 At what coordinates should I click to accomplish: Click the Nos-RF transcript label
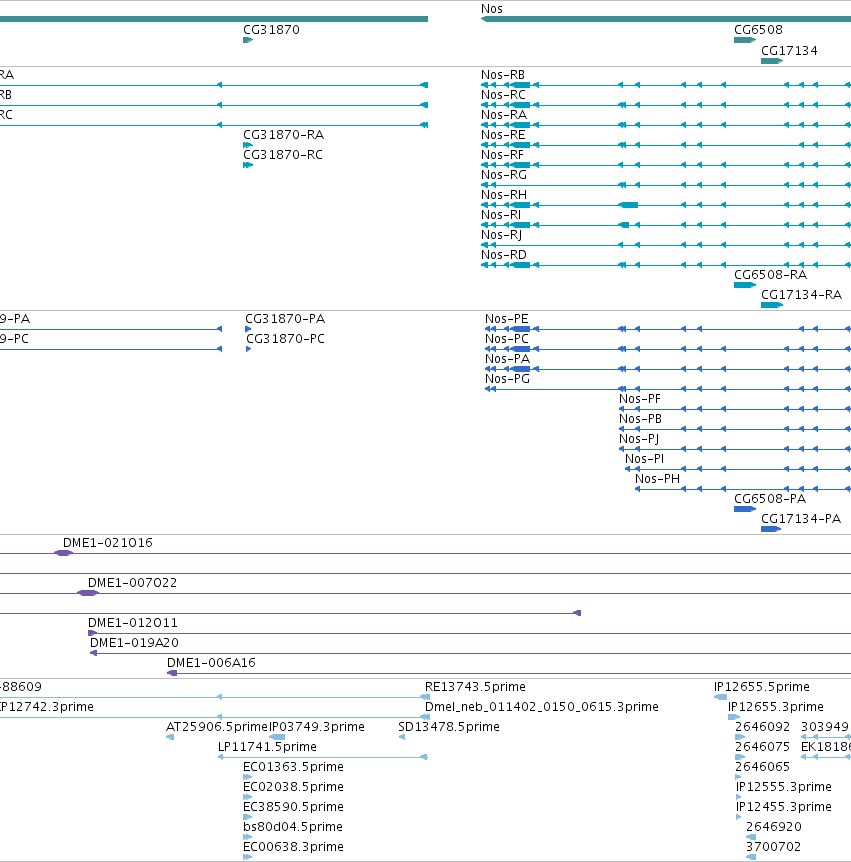(x=502, y=155)
